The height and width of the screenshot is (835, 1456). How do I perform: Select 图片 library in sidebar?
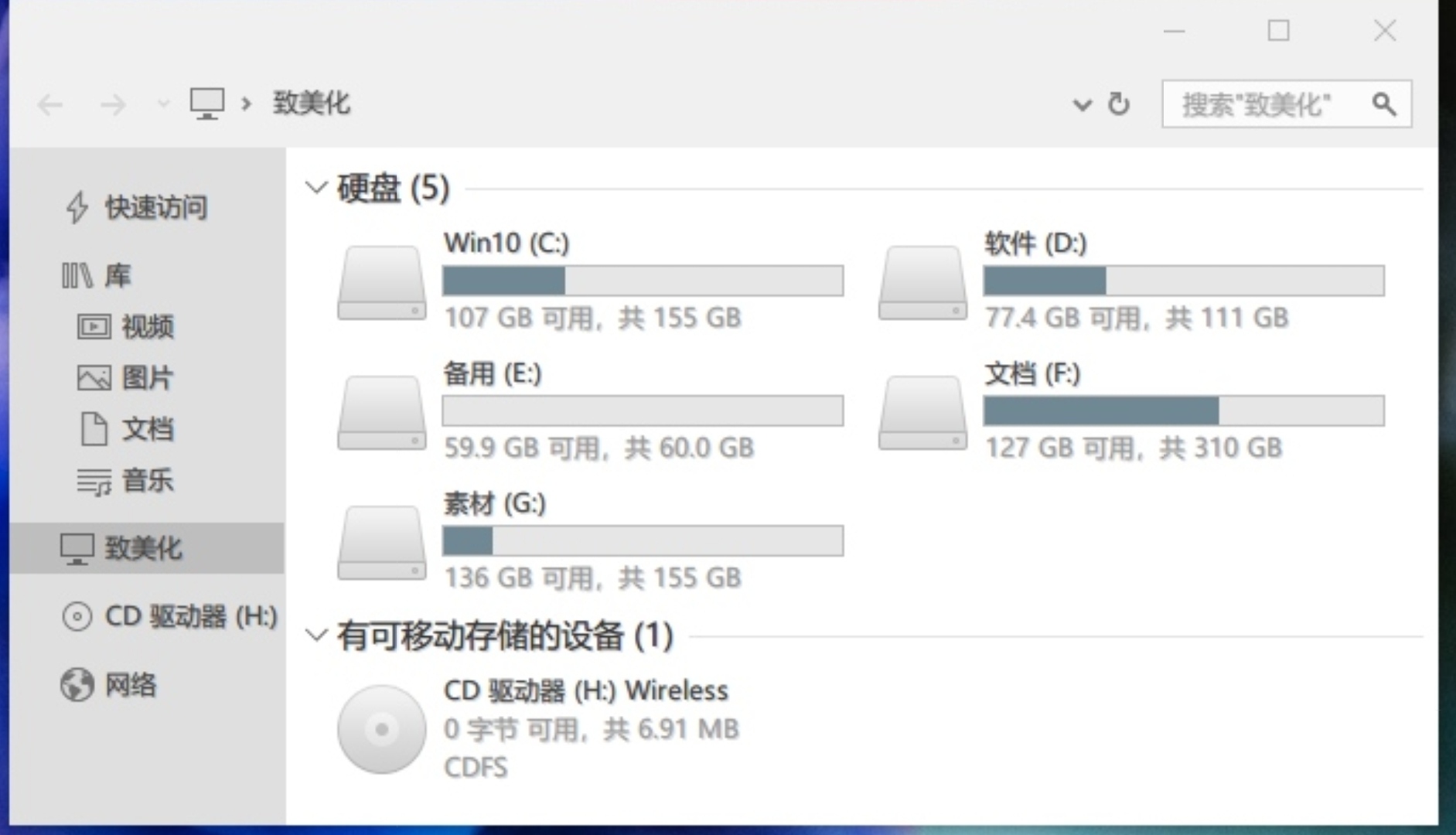point(147,377)
